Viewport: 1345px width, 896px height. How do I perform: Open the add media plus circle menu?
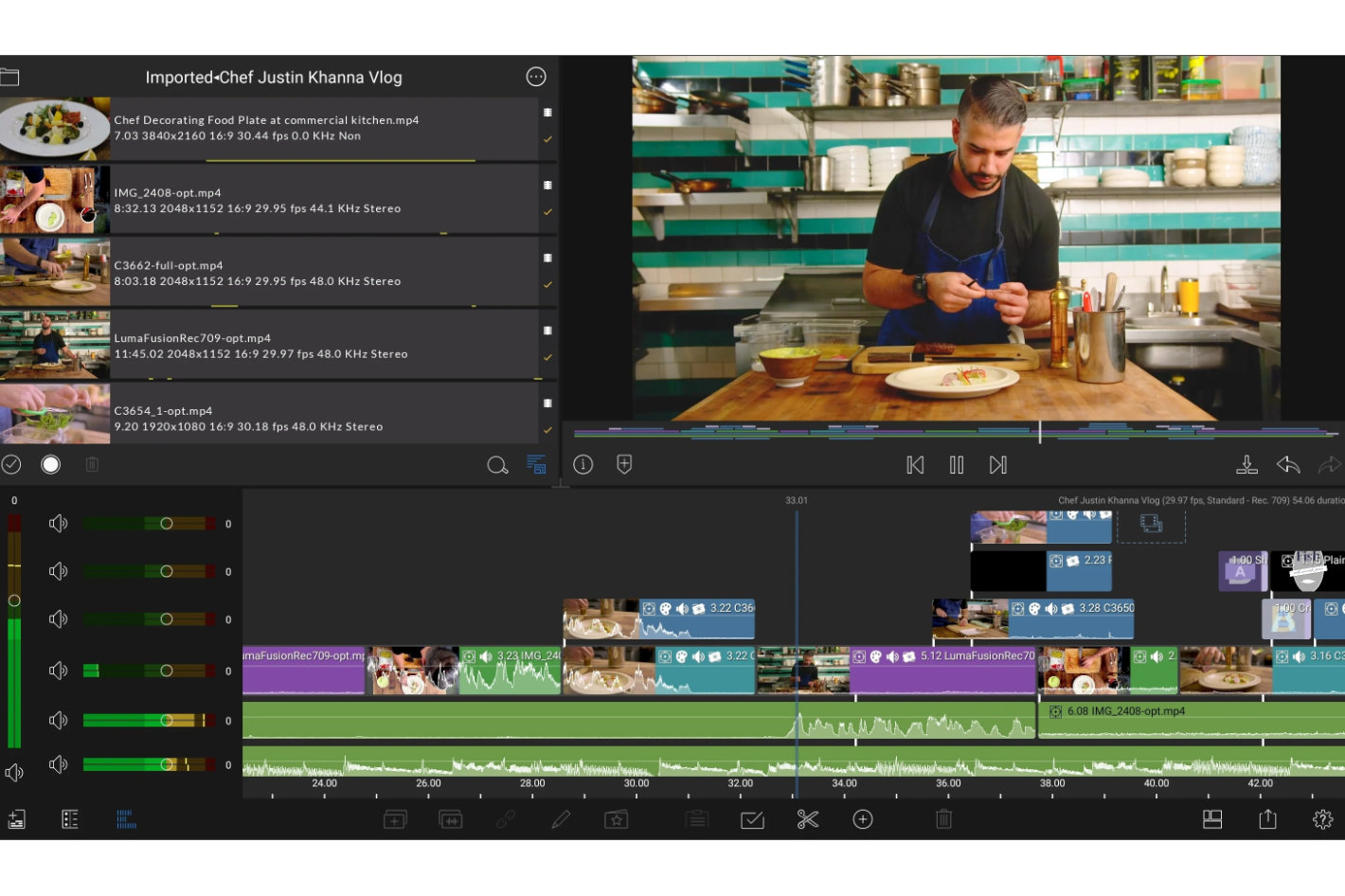[x=863, y=819]
